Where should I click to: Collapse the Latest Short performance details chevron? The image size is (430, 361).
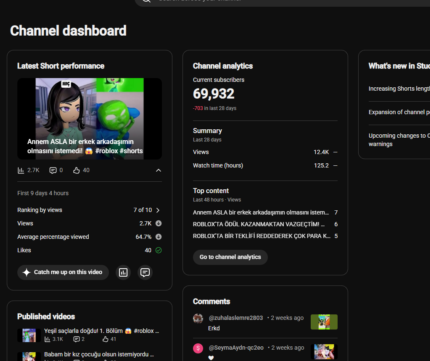[x=158, y=170]
